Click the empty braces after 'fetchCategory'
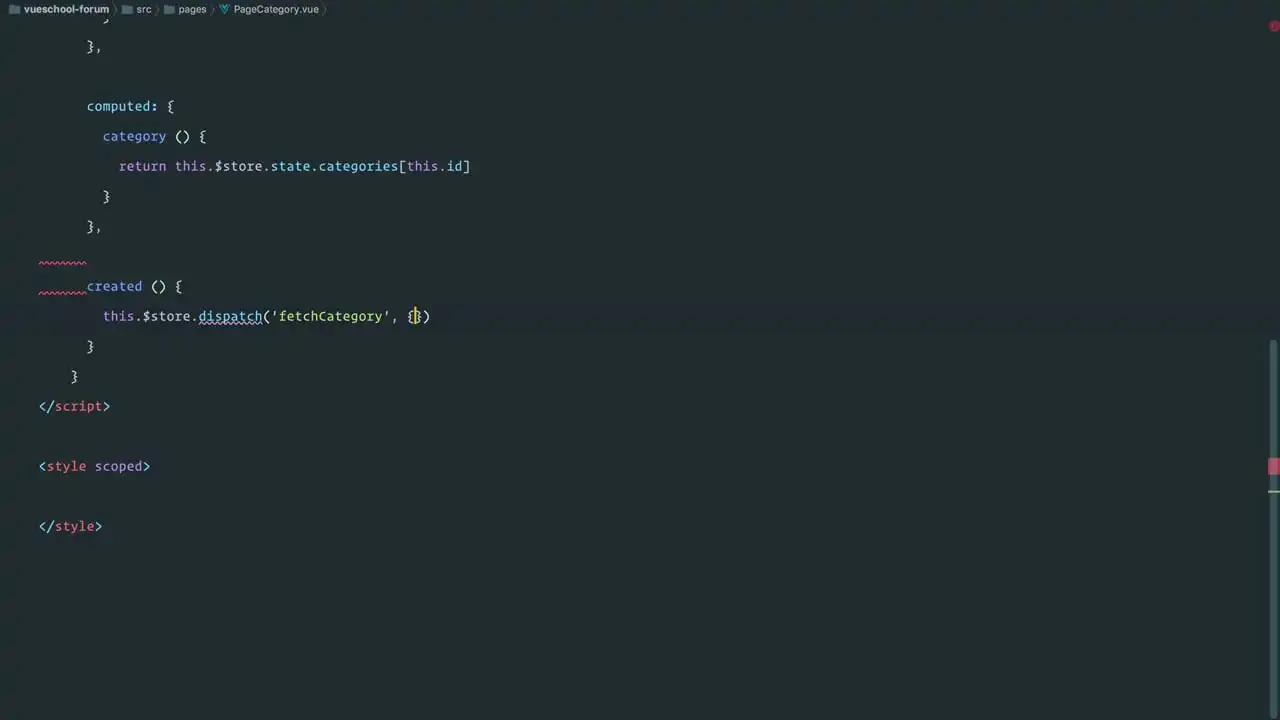 (414, 316)
